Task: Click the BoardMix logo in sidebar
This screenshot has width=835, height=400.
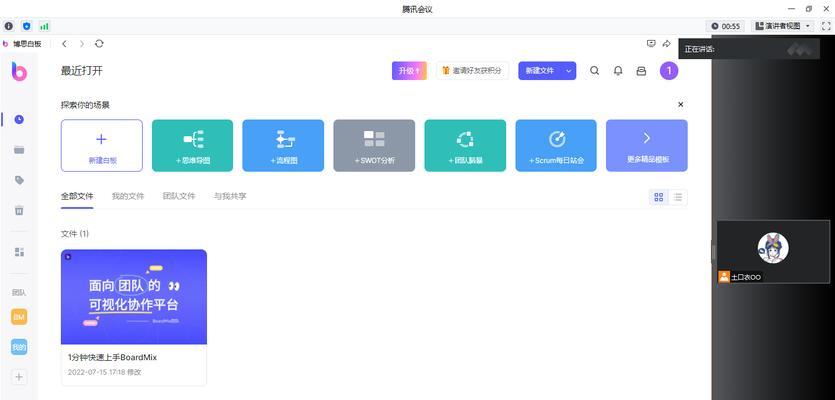Action: coord(19,71)
